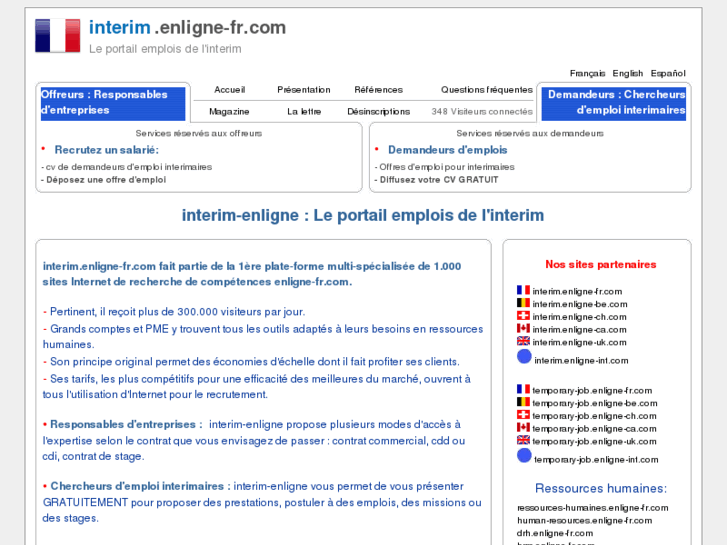Screen dimensions: 727x545
Task: Open temporary-job.enligne-fr.com link
Action: coord(592,391)
